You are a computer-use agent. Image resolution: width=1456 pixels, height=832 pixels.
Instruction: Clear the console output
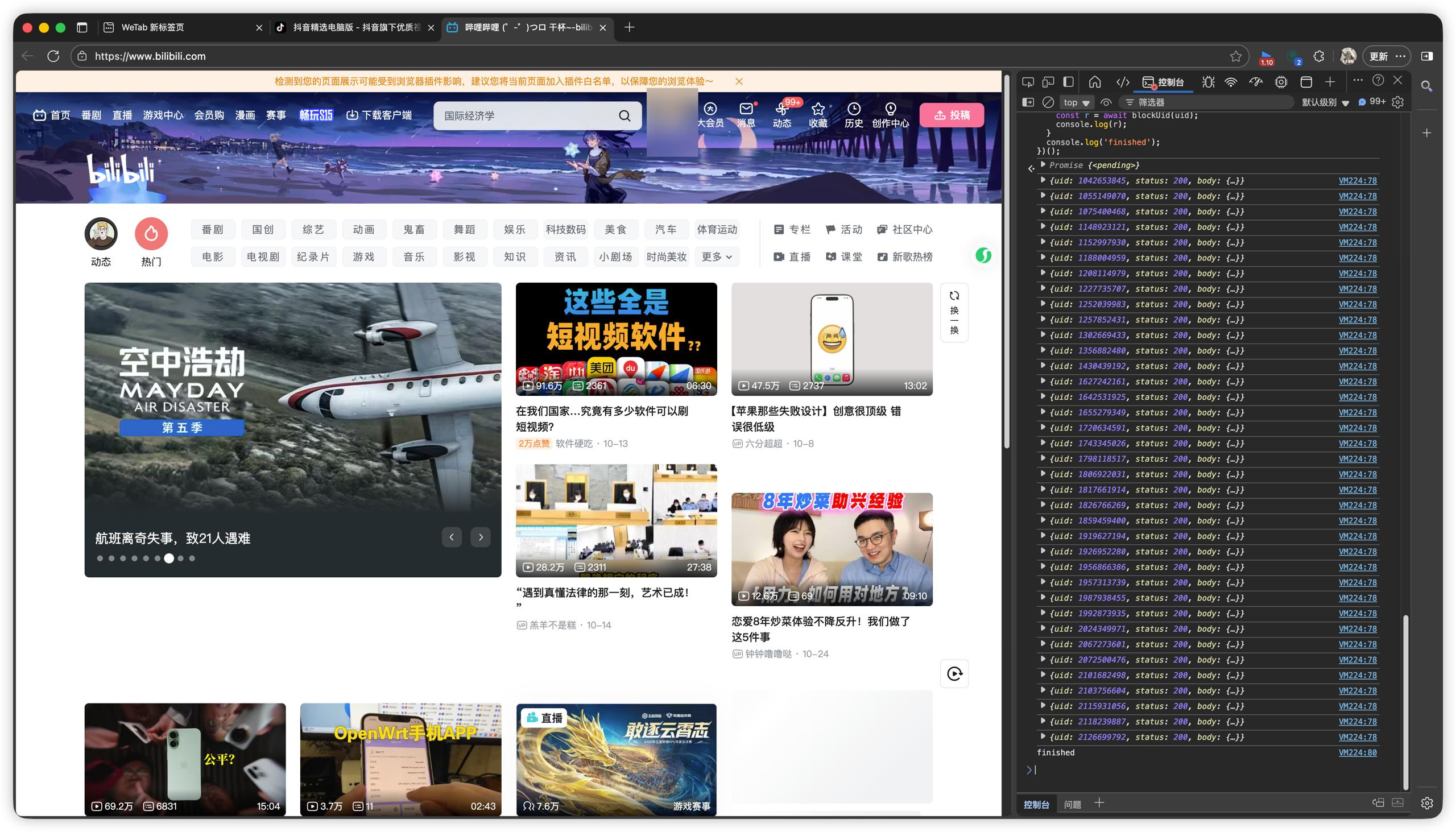(1048, 102)
